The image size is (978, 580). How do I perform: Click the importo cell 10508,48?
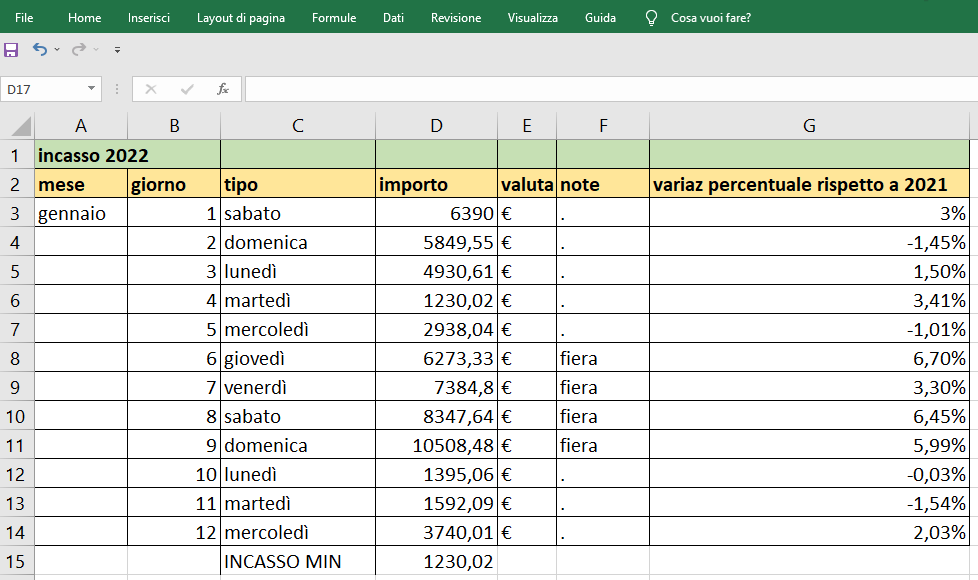coord(437,445)
